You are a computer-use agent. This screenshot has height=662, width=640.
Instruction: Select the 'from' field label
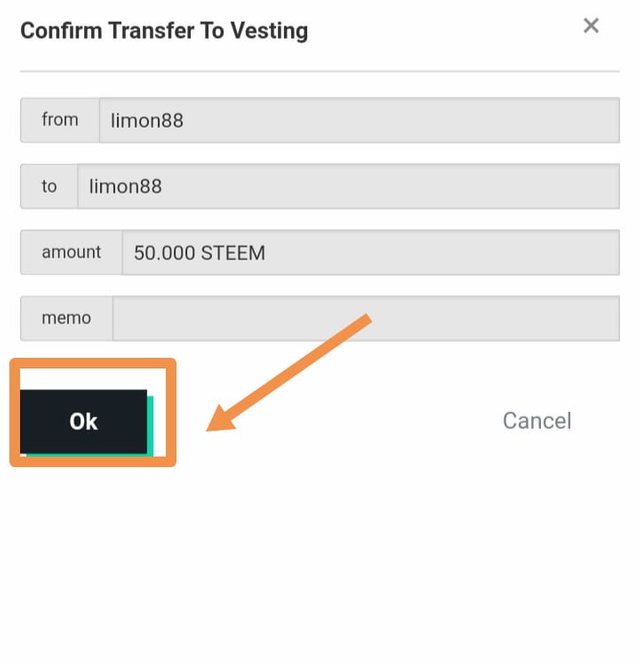60,120
